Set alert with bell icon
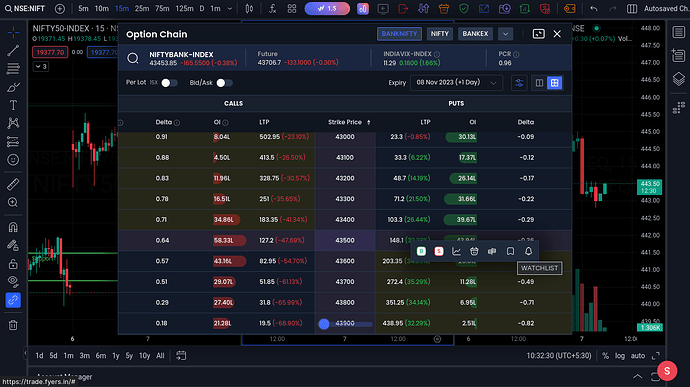 (528, 251)
